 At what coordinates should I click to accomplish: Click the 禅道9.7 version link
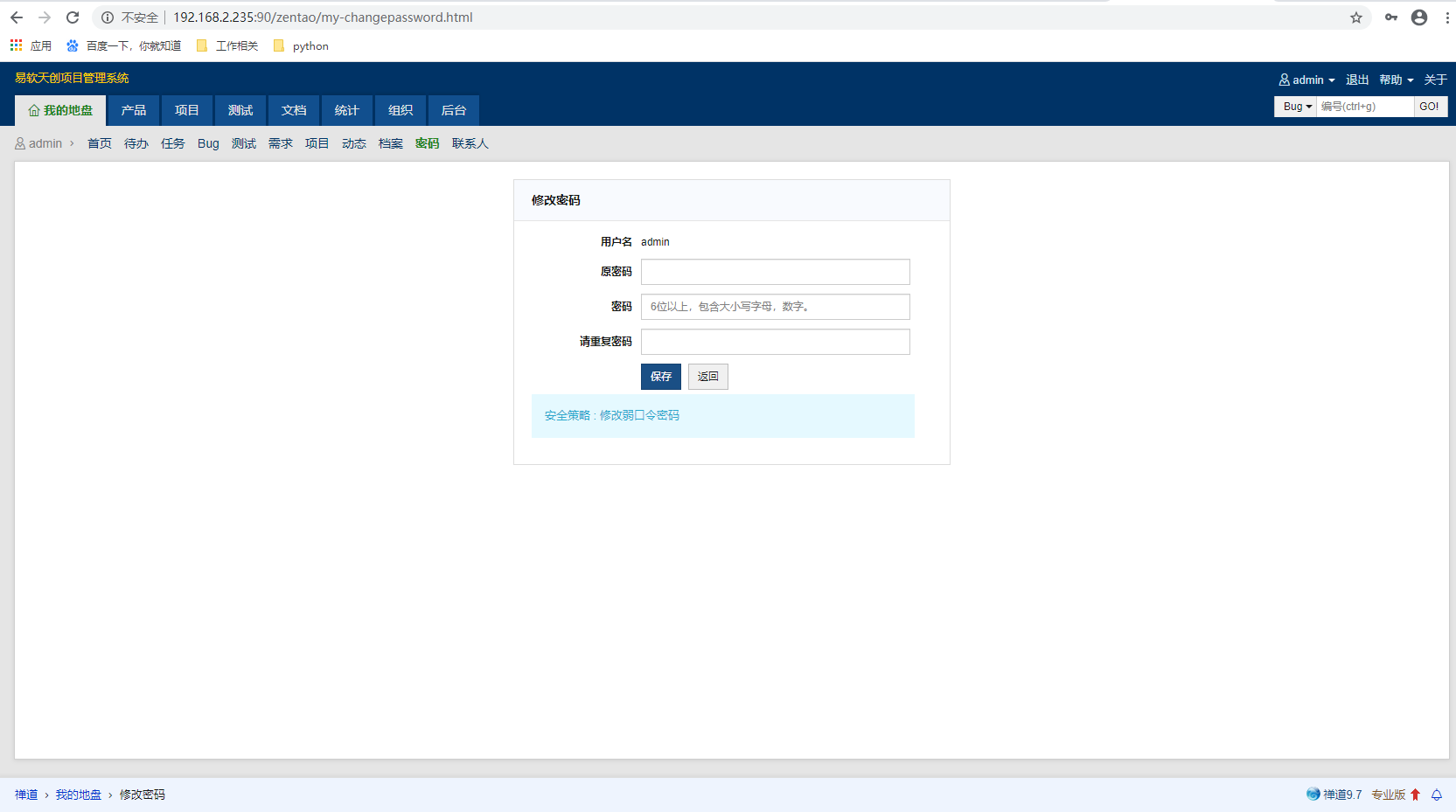[1334, 795]
